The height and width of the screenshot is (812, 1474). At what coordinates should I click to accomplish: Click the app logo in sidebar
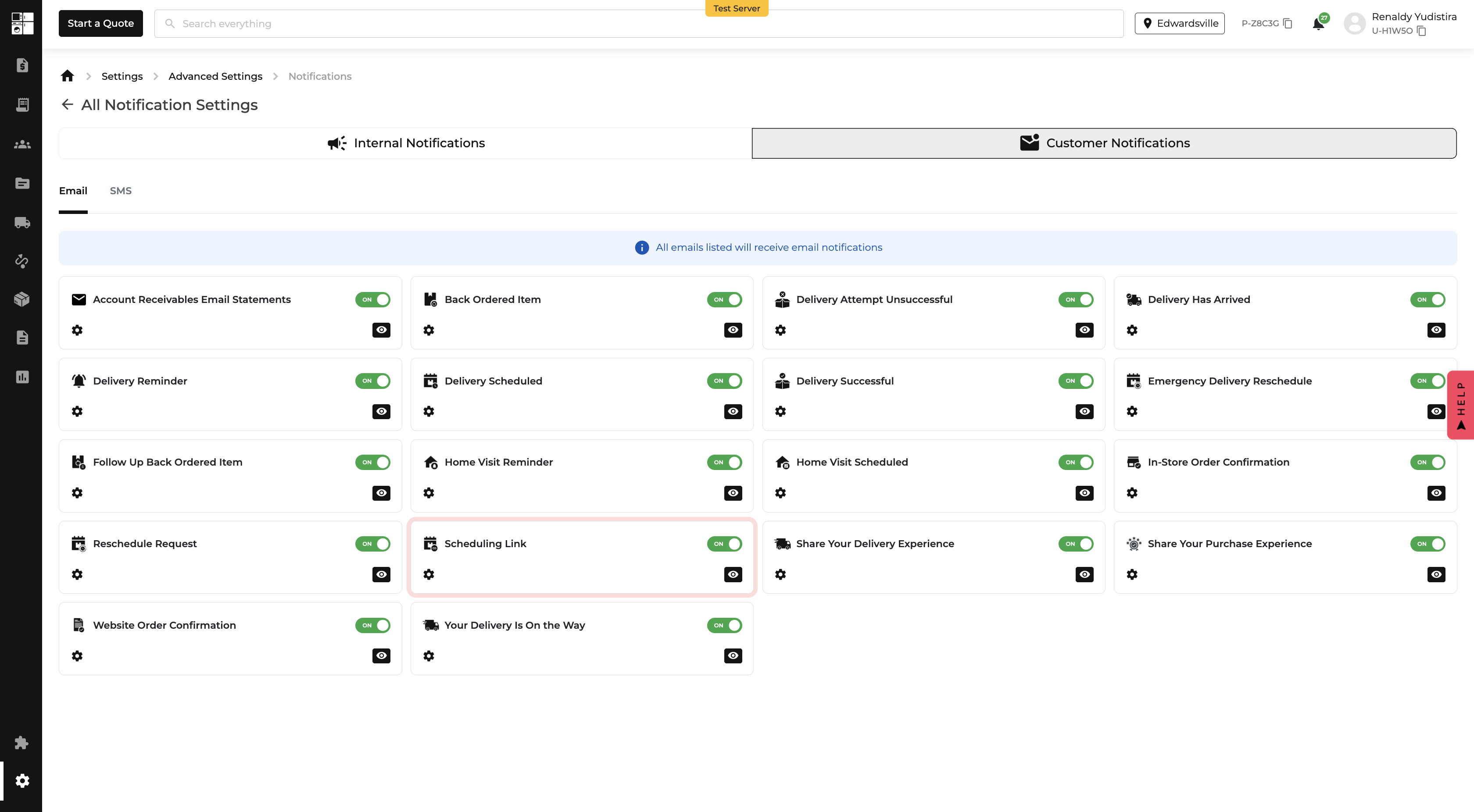(22, 23)
